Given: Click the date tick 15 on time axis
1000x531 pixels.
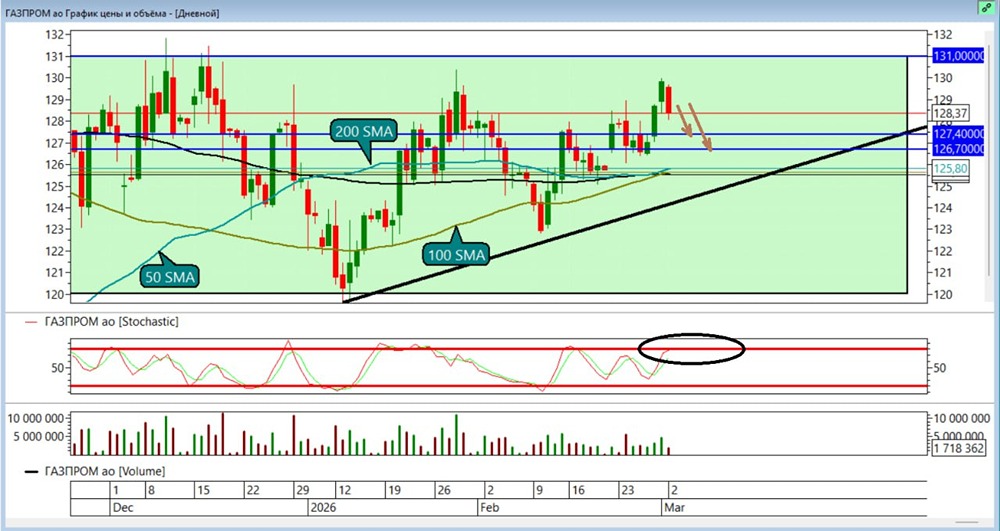Looking at the screenshot, I should point(202,491).
